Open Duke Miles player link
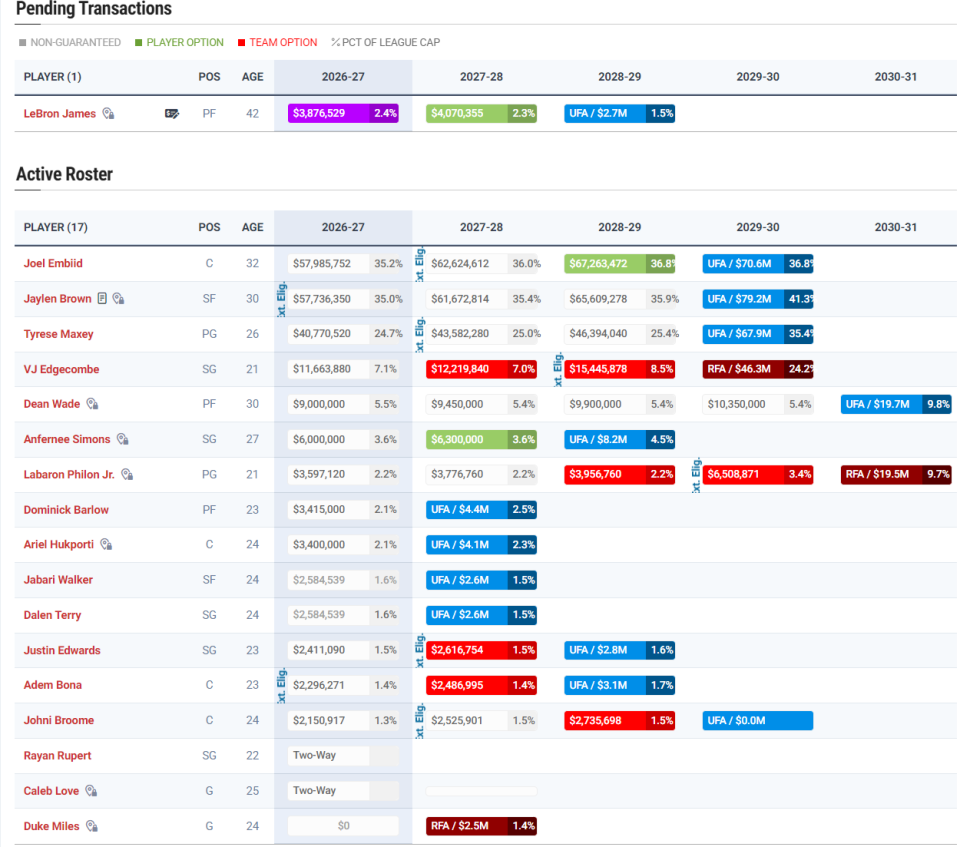Image resolution: width=960 pixels, height=847 pixels. (x=51, y=826)
